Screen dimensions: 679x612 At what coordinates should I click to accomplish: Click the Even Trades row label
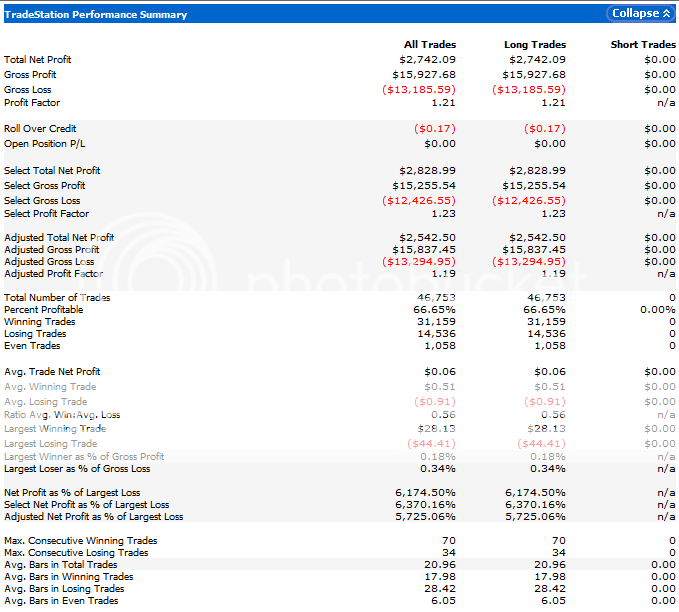[x=32, y=346]
